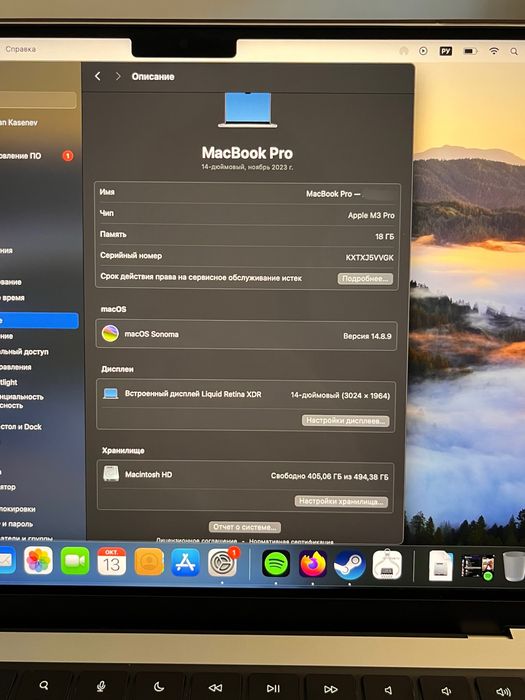Open Настройки дисплеев... button

pos(346,421)
